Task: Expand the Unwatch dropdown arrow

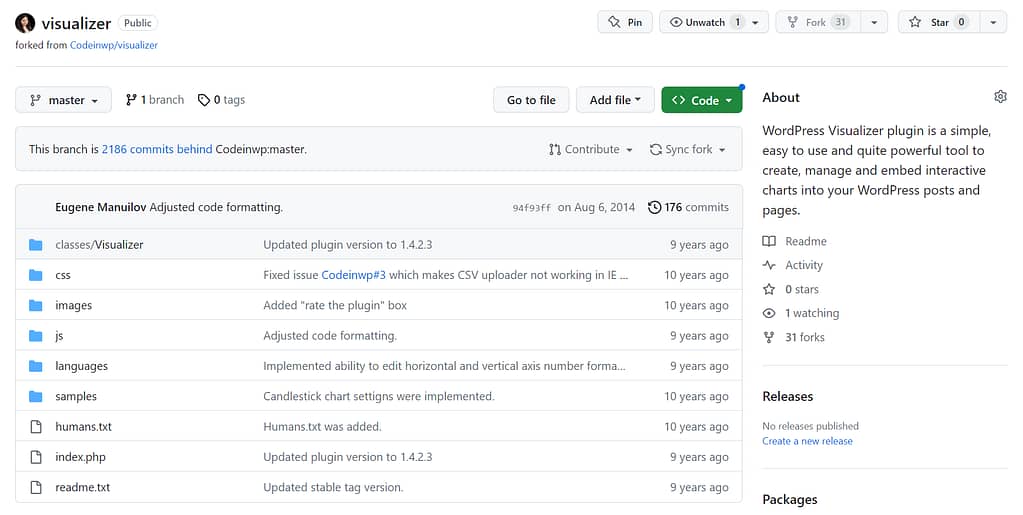Action: pos(756,22)
